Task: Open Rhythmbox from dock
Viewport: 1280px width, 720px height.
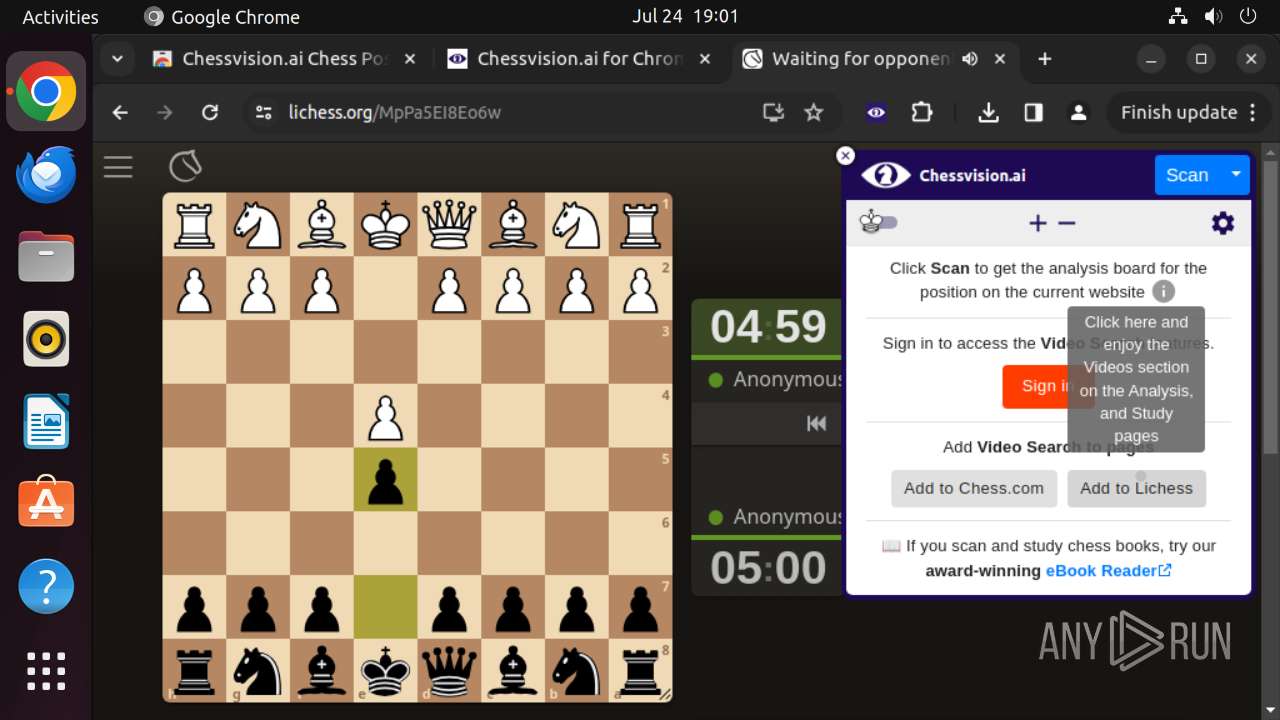Action: pyautogui.click(x=46, y=339)
